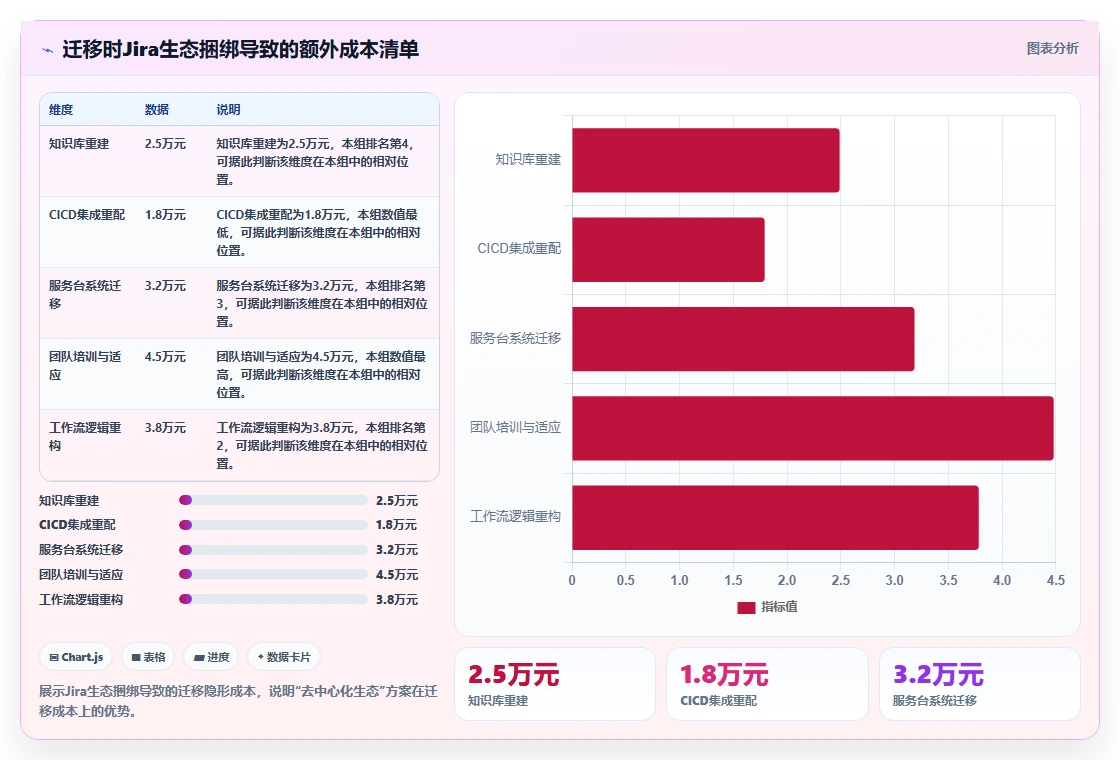Click 团队培训与适应 label in progress list
The width and height of the screenshot is (1120, 760).
[x=81, y=574]
